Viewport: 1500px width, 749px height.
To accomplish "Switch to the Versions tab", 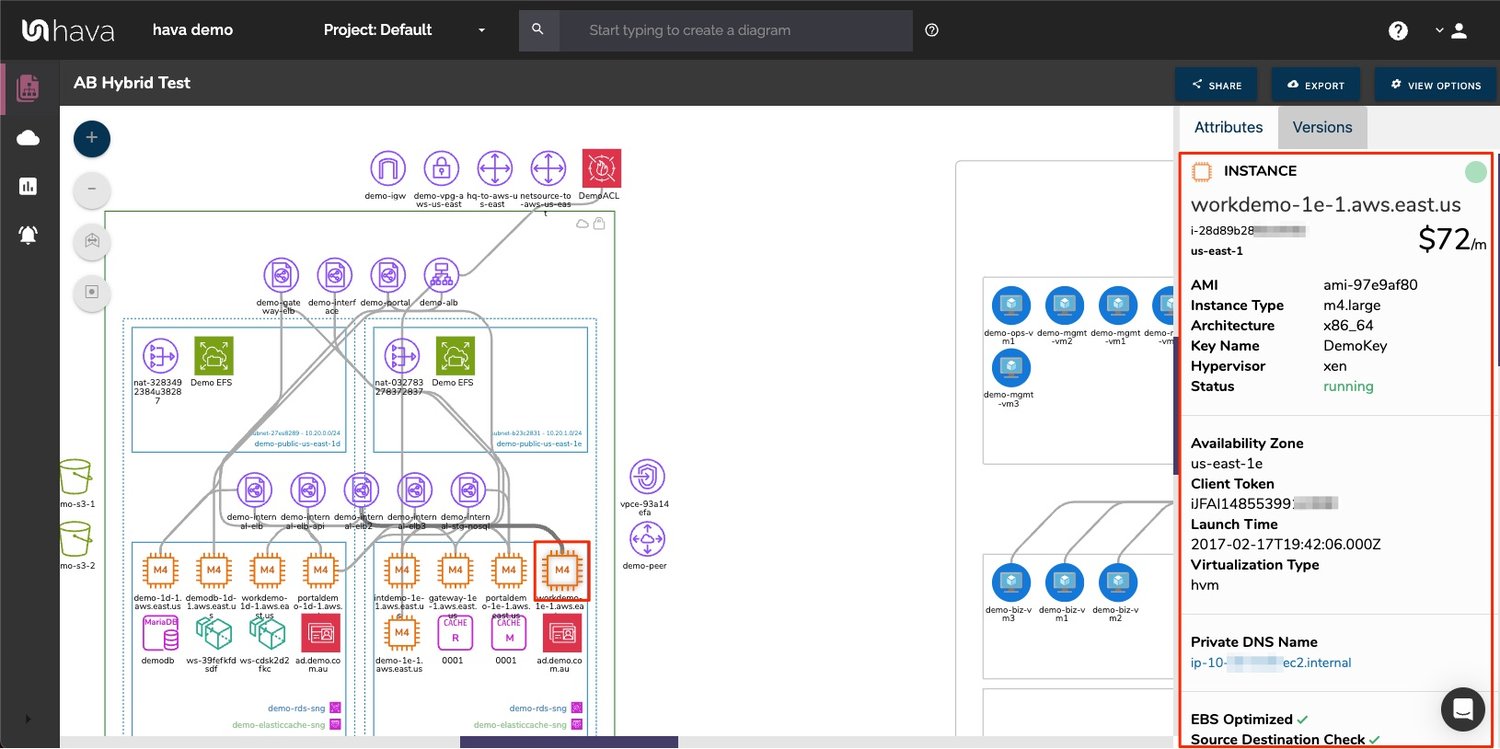I will click(x=1322, y=127).
